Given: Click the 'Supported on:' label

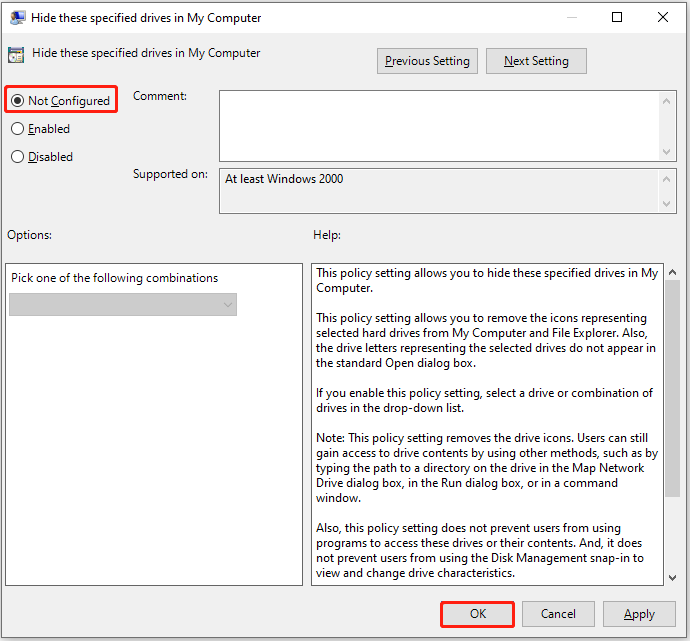Looking at the screenshot, I should pos(170,174).
